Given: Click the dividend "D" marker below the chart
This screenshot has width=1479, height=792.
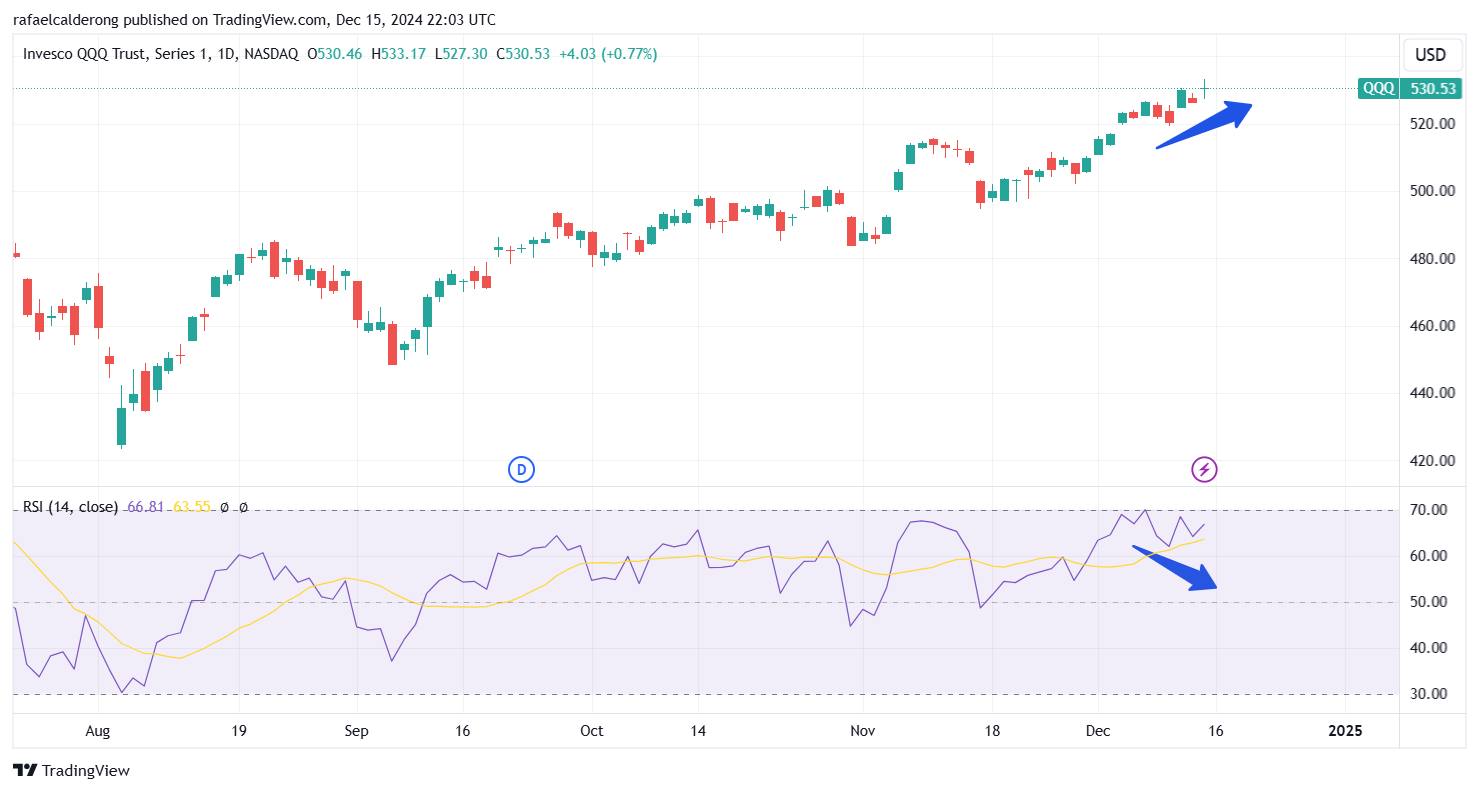Looking at the screenshot, I should pos(521,469).
